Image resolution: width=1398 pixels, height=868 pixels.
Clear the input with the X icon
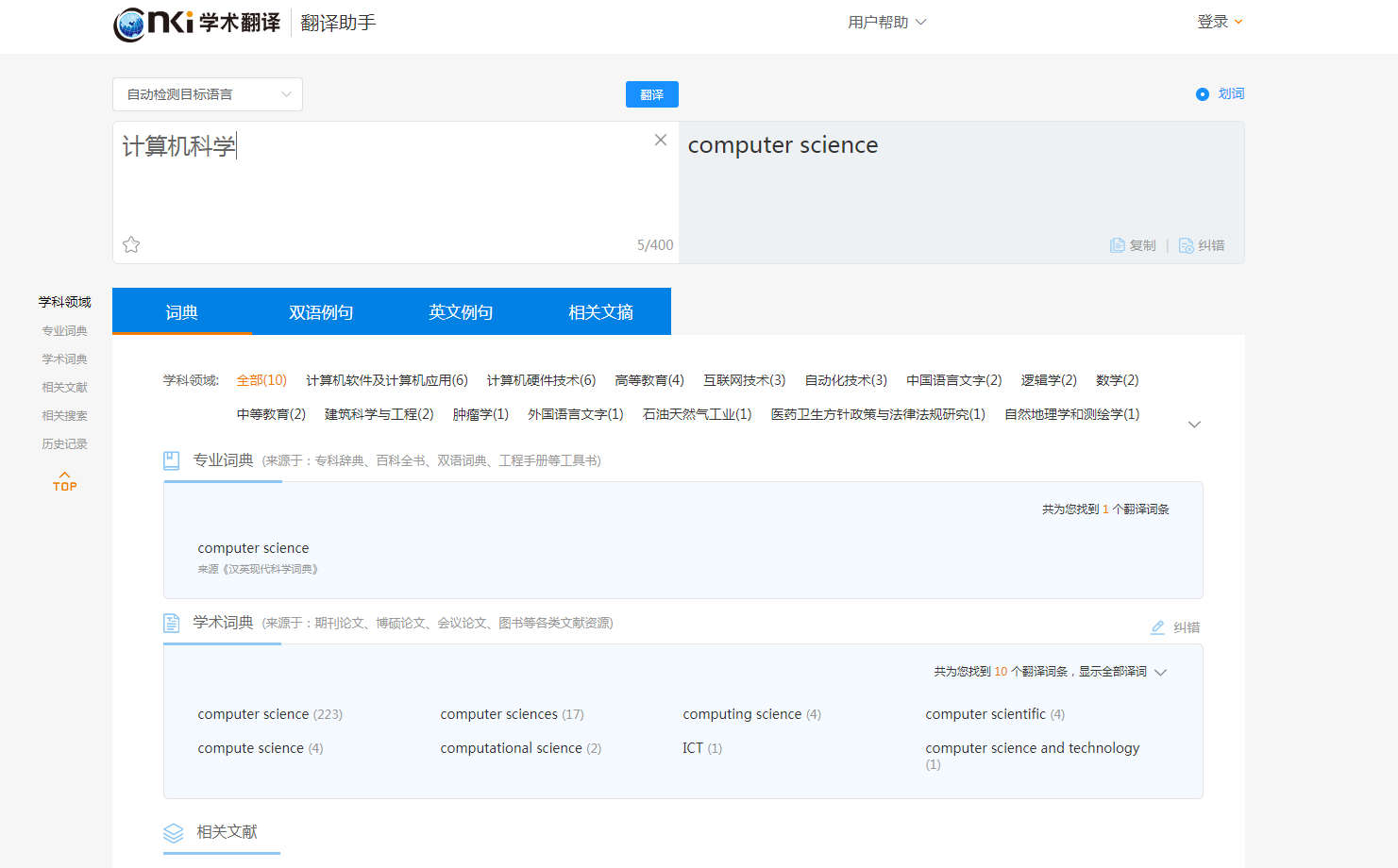661,140
